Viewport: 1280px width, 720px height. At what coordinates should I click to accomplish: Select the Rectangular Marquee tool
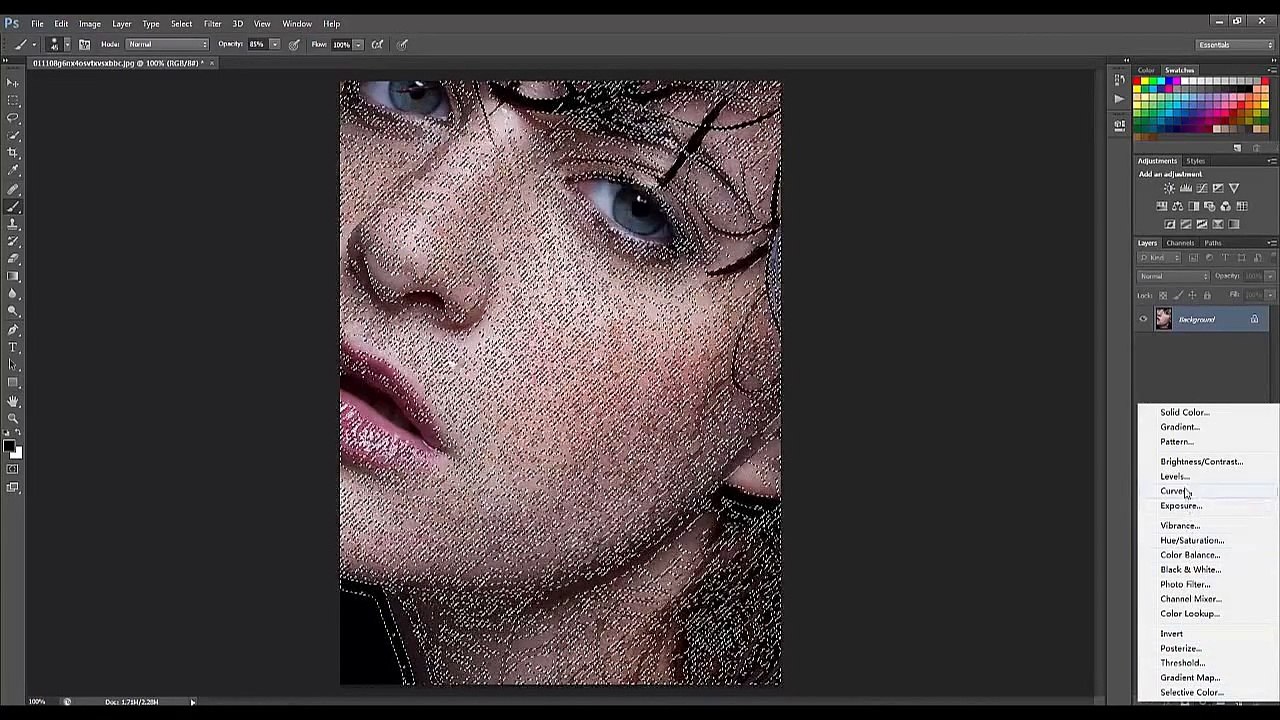click(x=13, y=100)
